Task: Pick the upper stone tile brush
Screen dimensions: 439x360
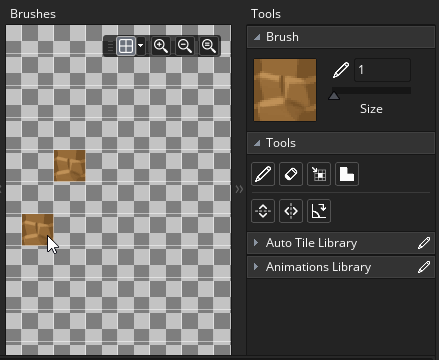Action: point(70,166)
